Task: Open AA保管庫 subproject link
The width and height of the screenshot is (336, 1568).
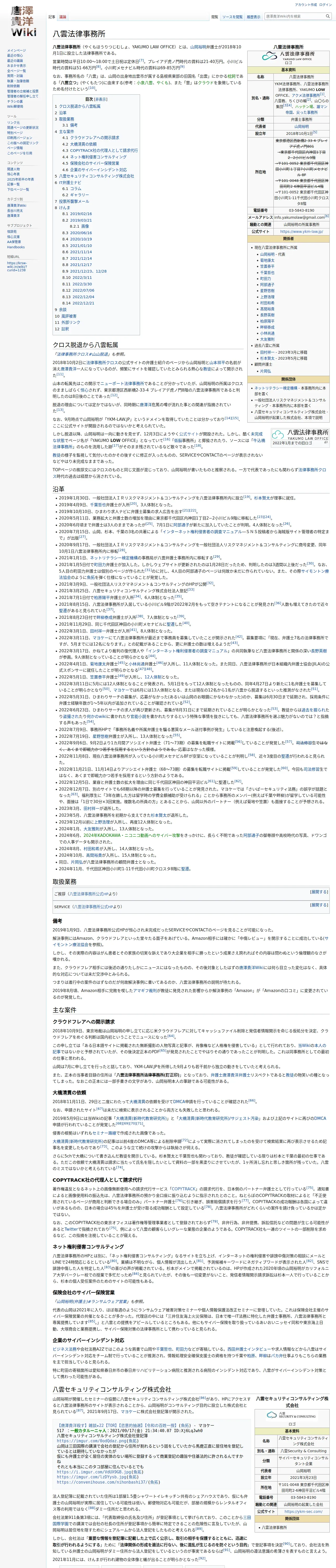Action: click(x=15, y=242)
